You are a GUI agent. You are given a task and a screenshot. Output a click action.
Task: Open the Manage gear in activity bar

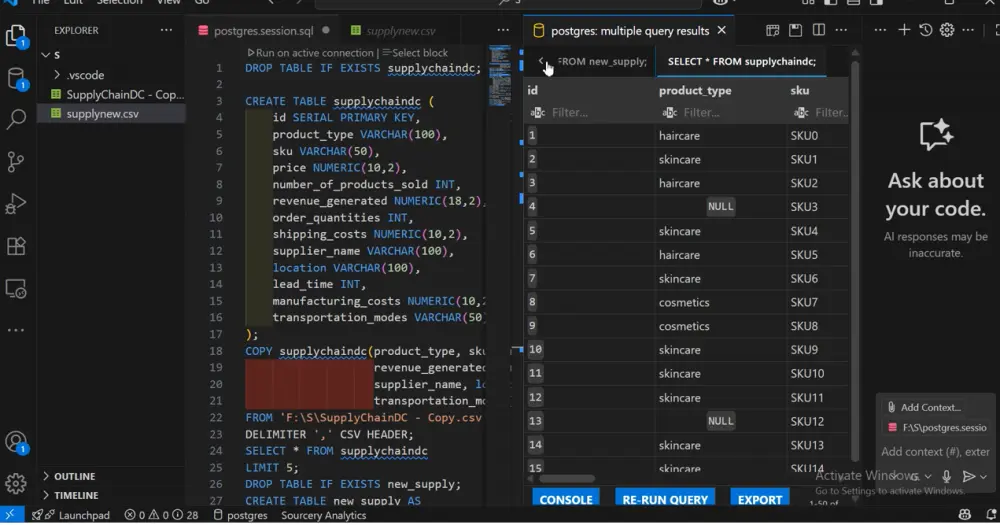coord(16,483)
